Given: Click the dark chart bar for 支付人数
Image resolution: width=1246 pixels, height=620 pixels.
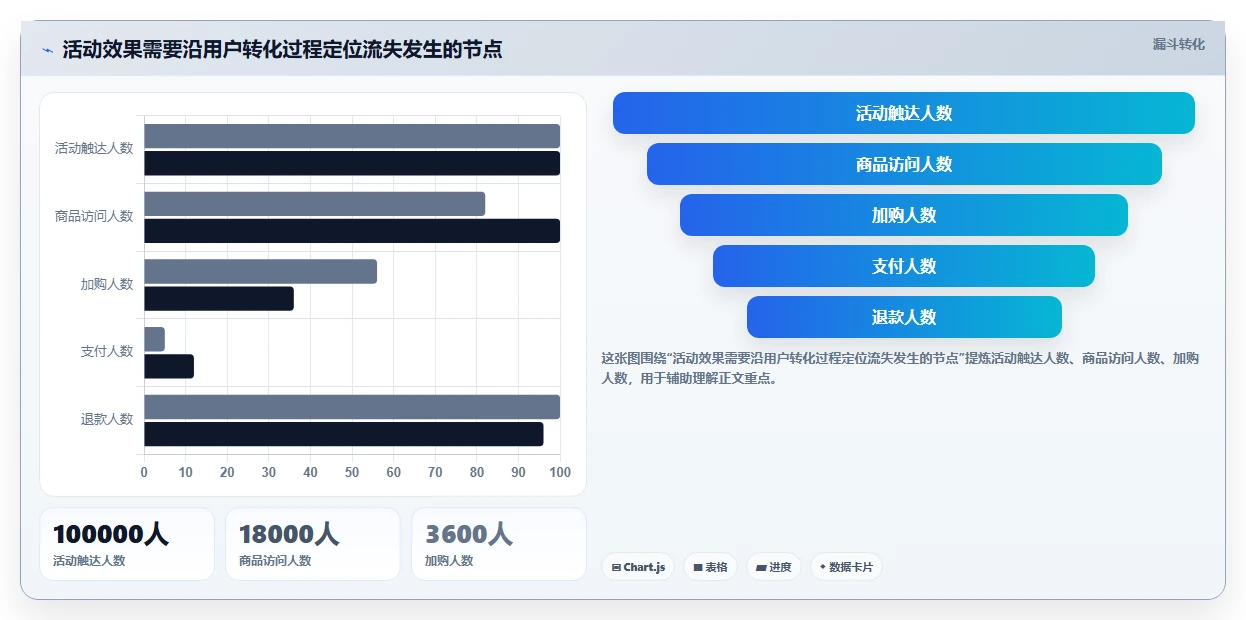Looking at the screenshot, I should click(x=169, y=366).
